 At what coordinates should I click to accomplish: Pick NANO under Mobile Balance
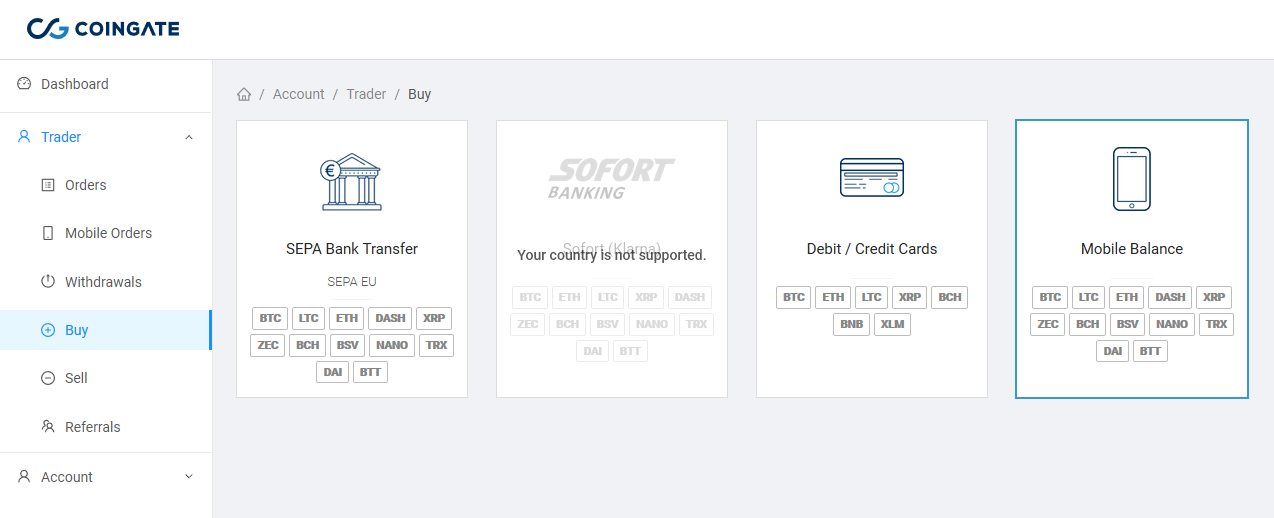pos(1171,324)
